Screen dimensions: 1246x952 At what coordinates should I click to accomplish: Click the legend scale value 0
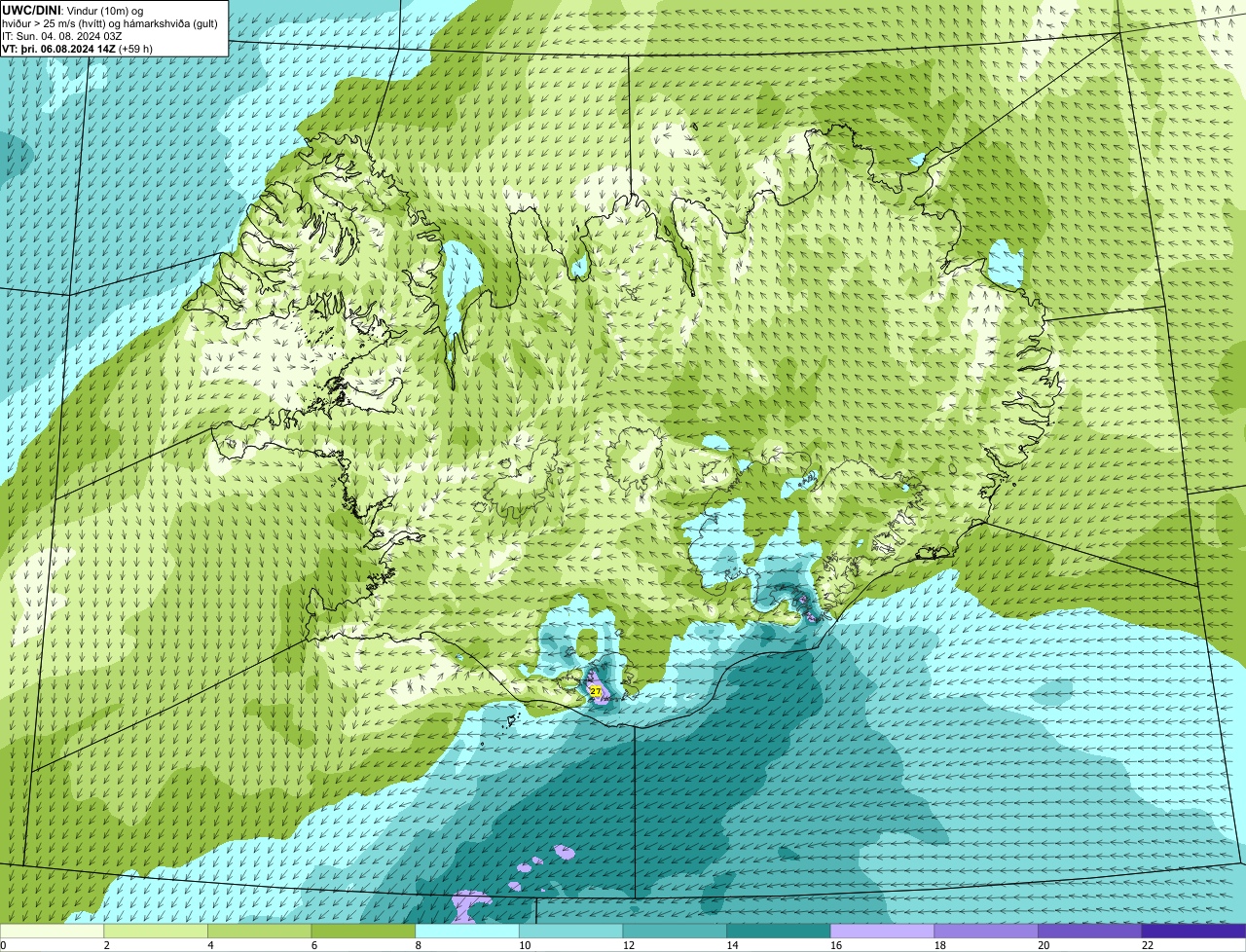[x=4, y=945]
